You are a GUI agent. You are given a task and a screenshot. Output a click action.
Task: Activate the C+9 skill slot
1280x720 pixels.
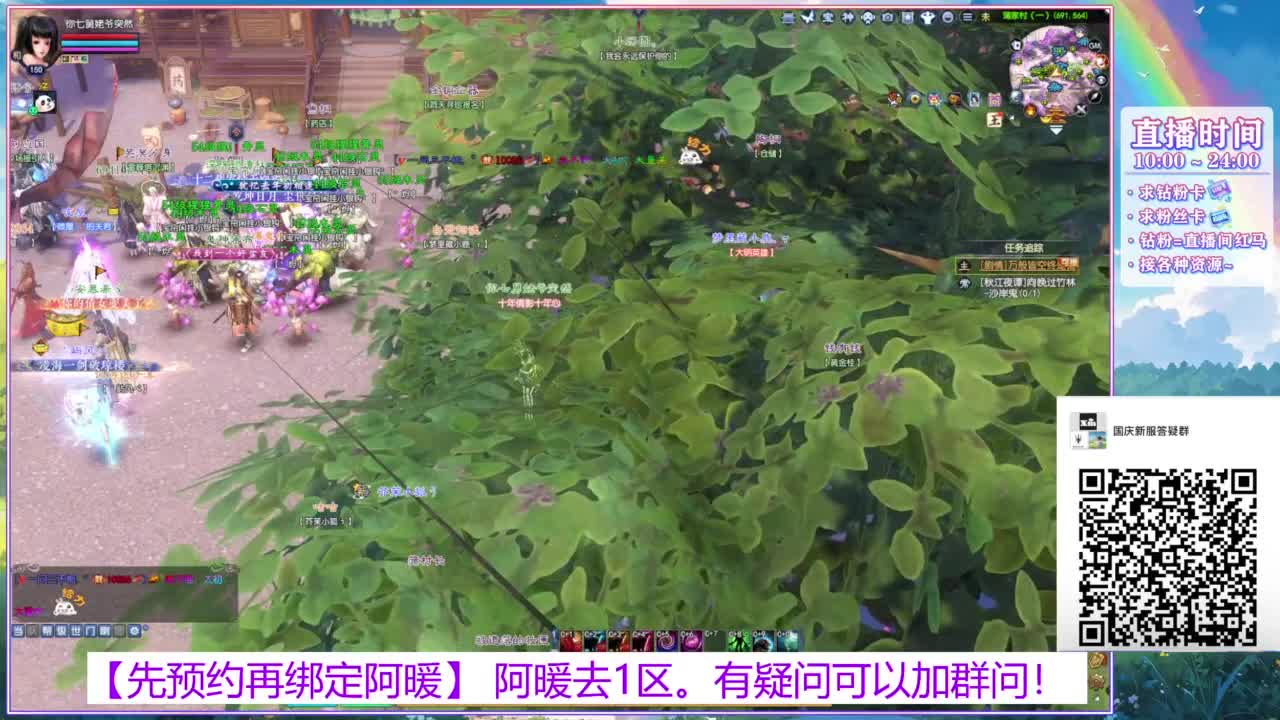(x=763, y=641)
